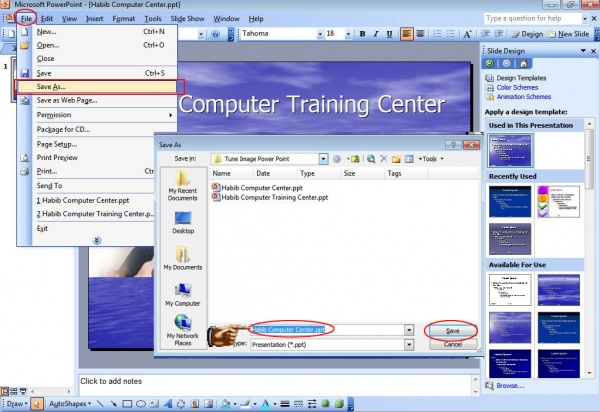Toggle bulleted list formatting
The width and height of the screenshot is (600, 412).
[x=451, y=34]
